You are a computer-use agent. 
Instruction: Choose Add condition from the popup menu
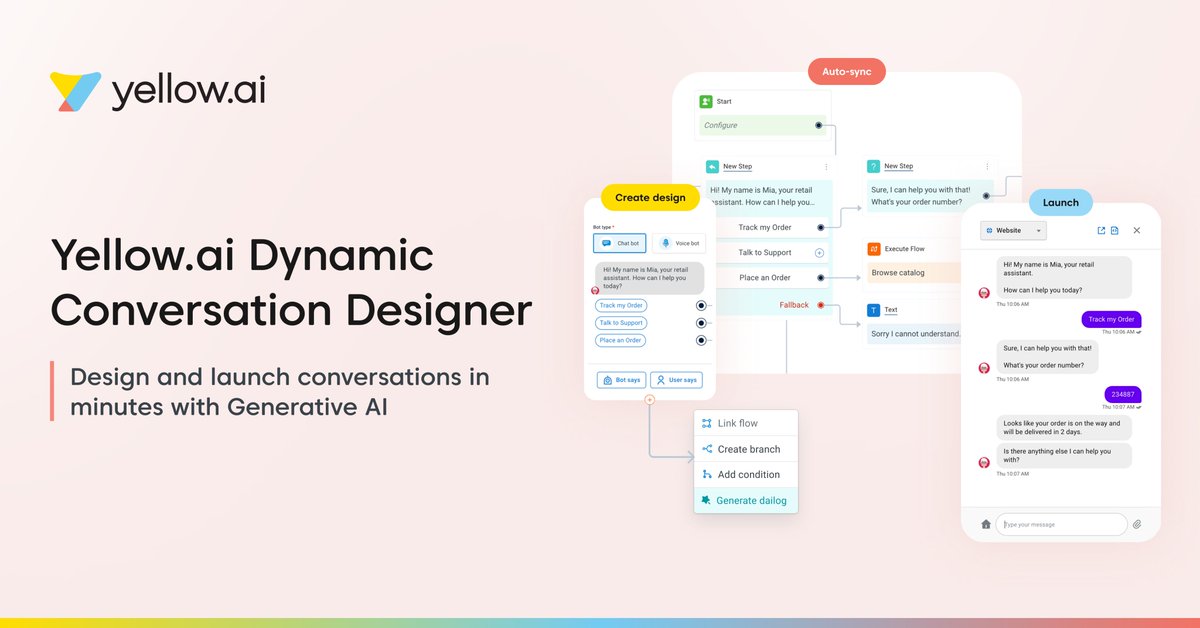[x=746, y=474]
